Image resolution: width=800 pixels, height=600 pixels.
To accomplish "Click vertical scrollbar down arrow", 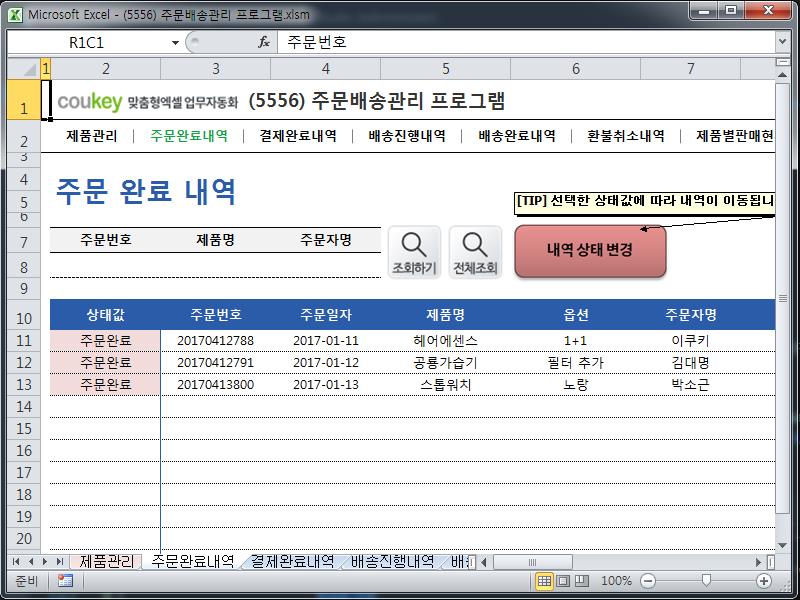I will pyautogui.click(x=782, y=545).
